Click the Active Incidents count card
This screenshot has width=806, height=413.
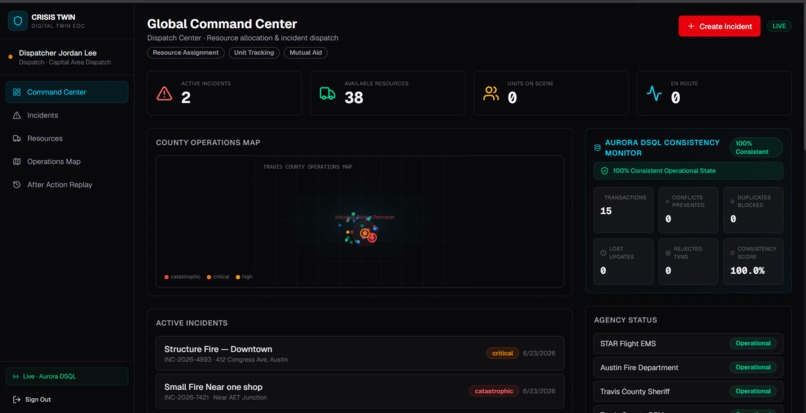tap(224, 93)
